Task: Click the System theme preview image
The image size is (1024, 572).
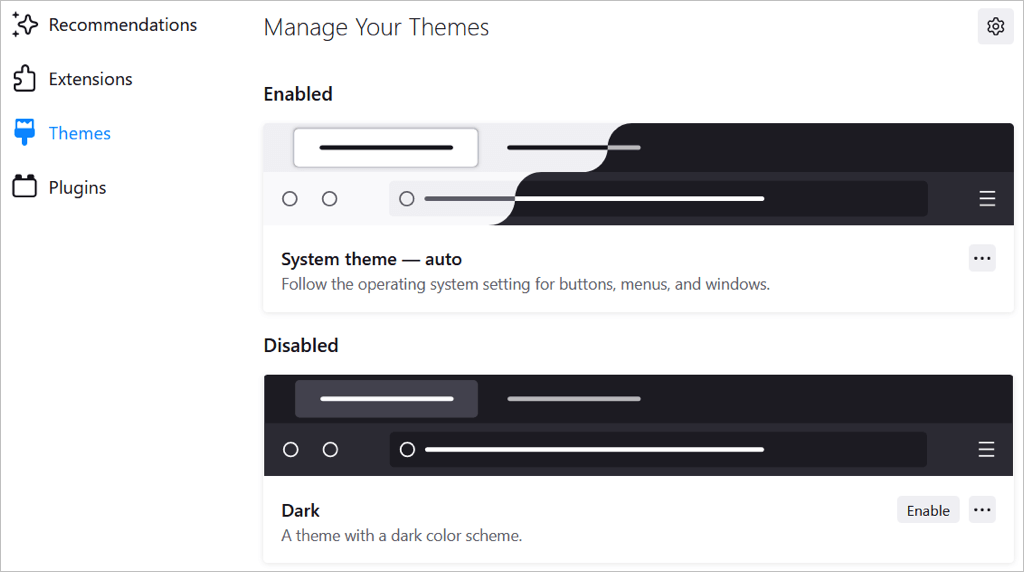Action: pos(638,174)
